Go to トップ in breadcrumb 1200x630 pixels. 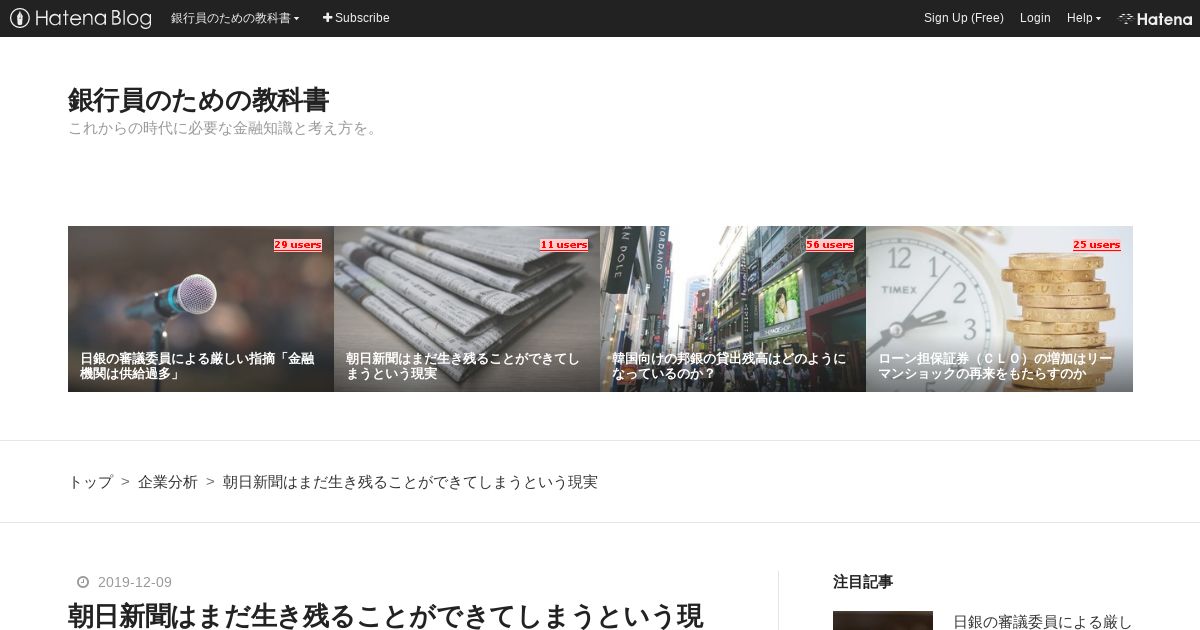pos(90,482)
